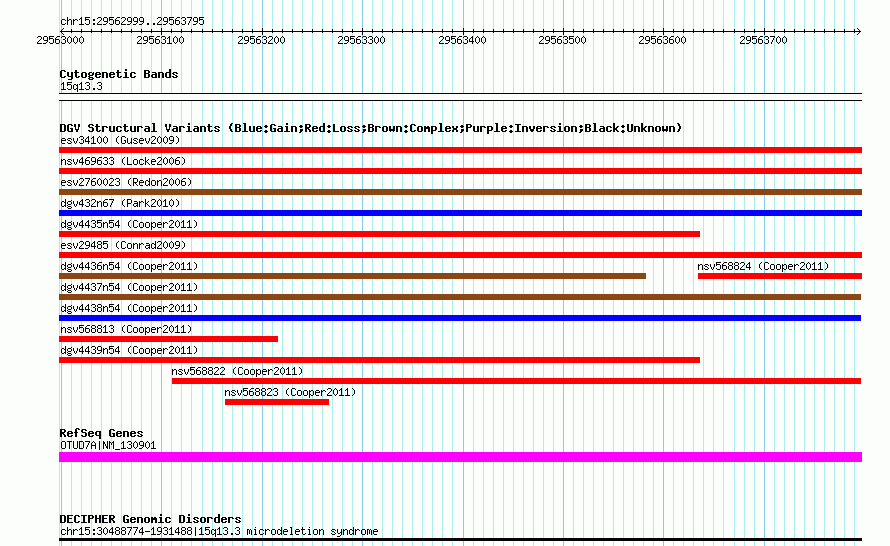Select the esv34100 (Gusev2009) label
Screen dimensions: 890x546
point(120,140)
